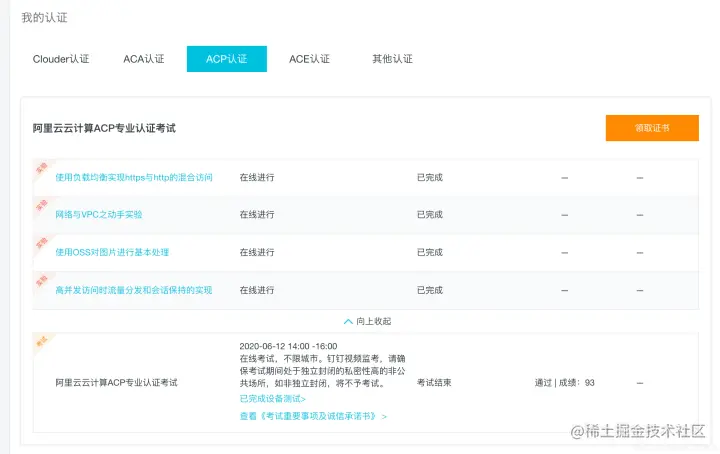Viewport: 720px width, 454px height.
Task: Click exam time 2020-06-12 14:00 -16:00
Action: 288,346
